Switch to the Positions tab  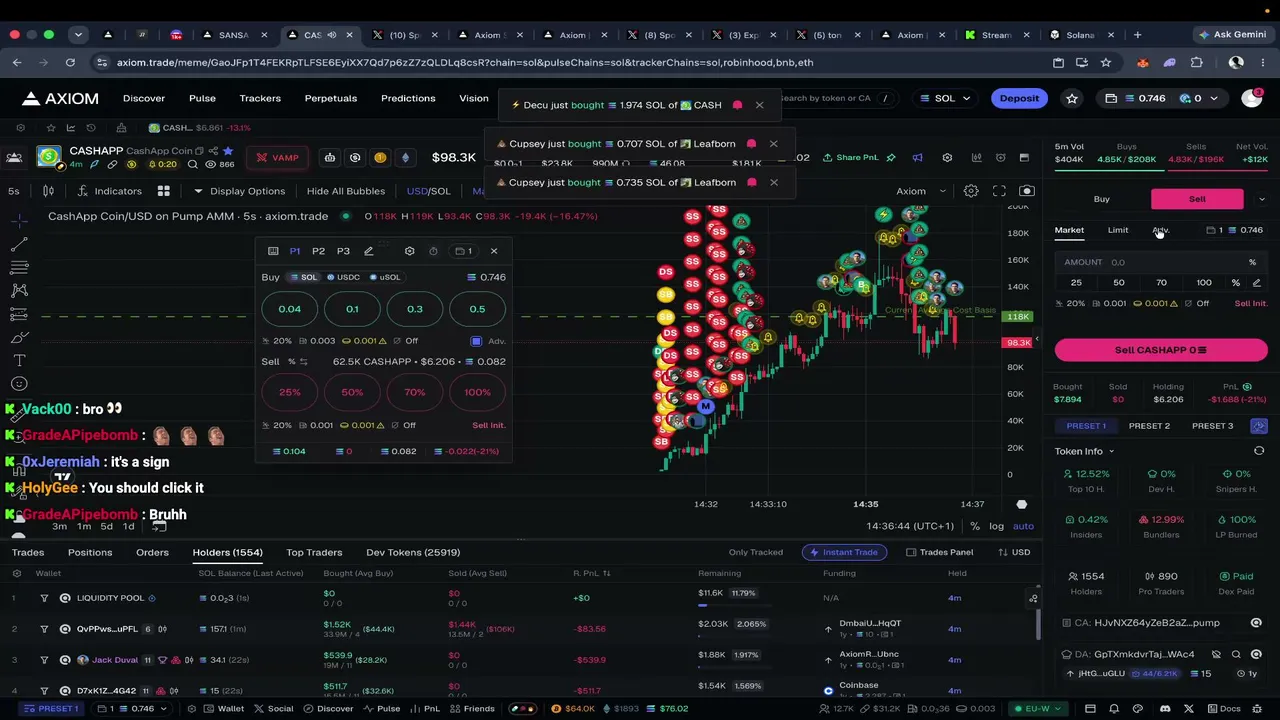90,552
